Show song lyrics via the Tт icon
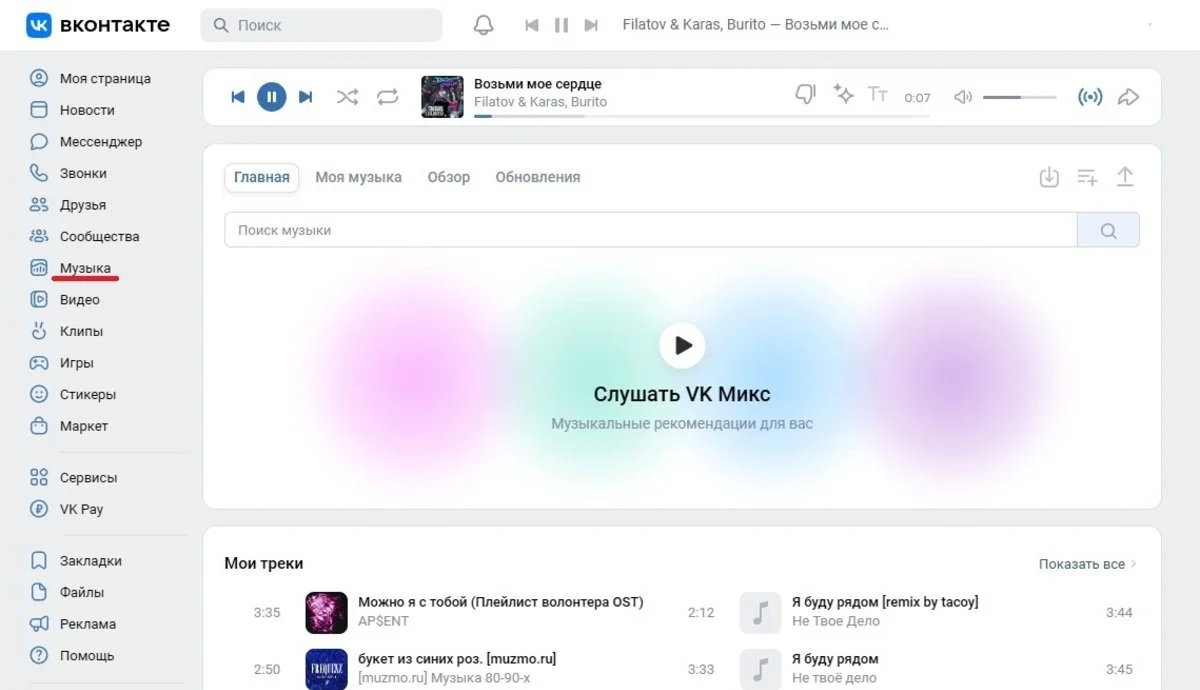 [877, 94]
